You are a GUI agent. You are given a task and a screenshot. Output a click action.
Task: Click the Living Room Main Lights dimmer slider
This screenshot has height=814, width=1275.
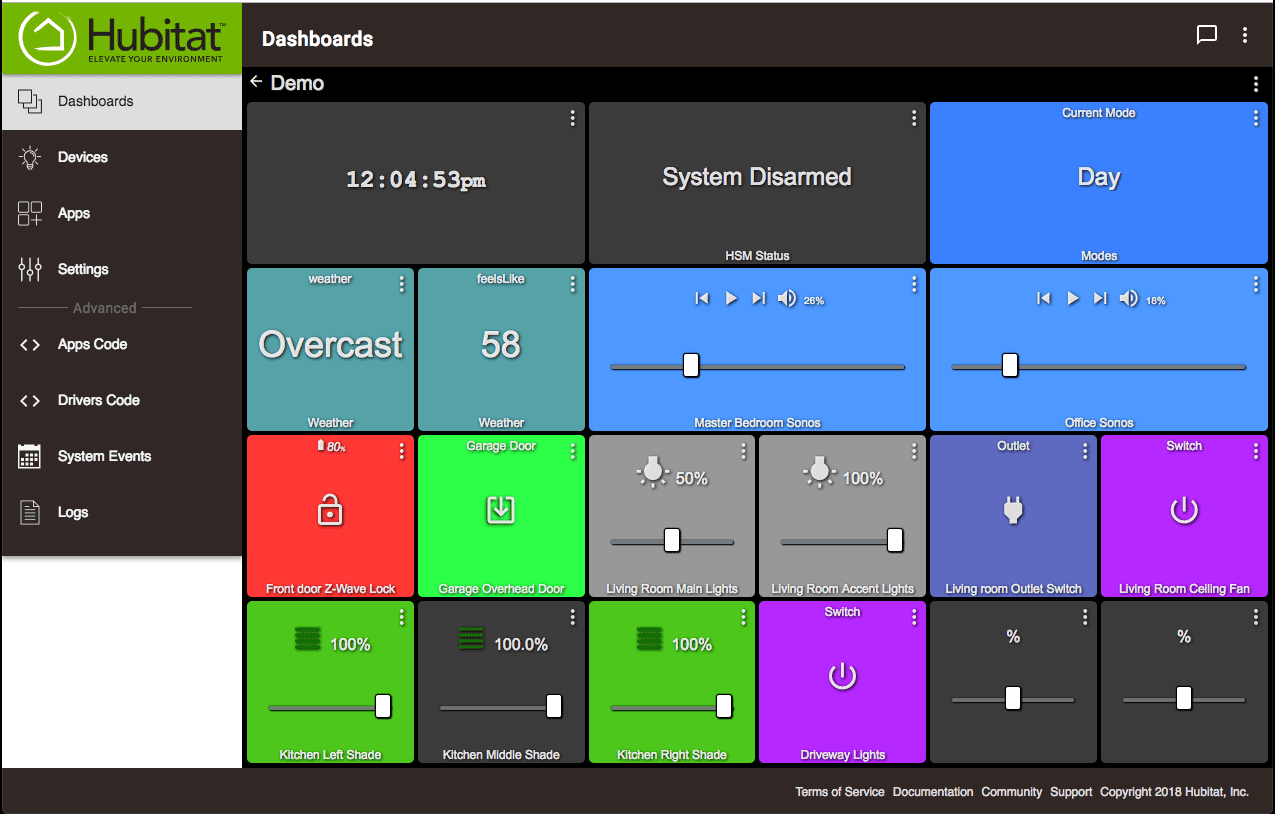pos(672,541)
